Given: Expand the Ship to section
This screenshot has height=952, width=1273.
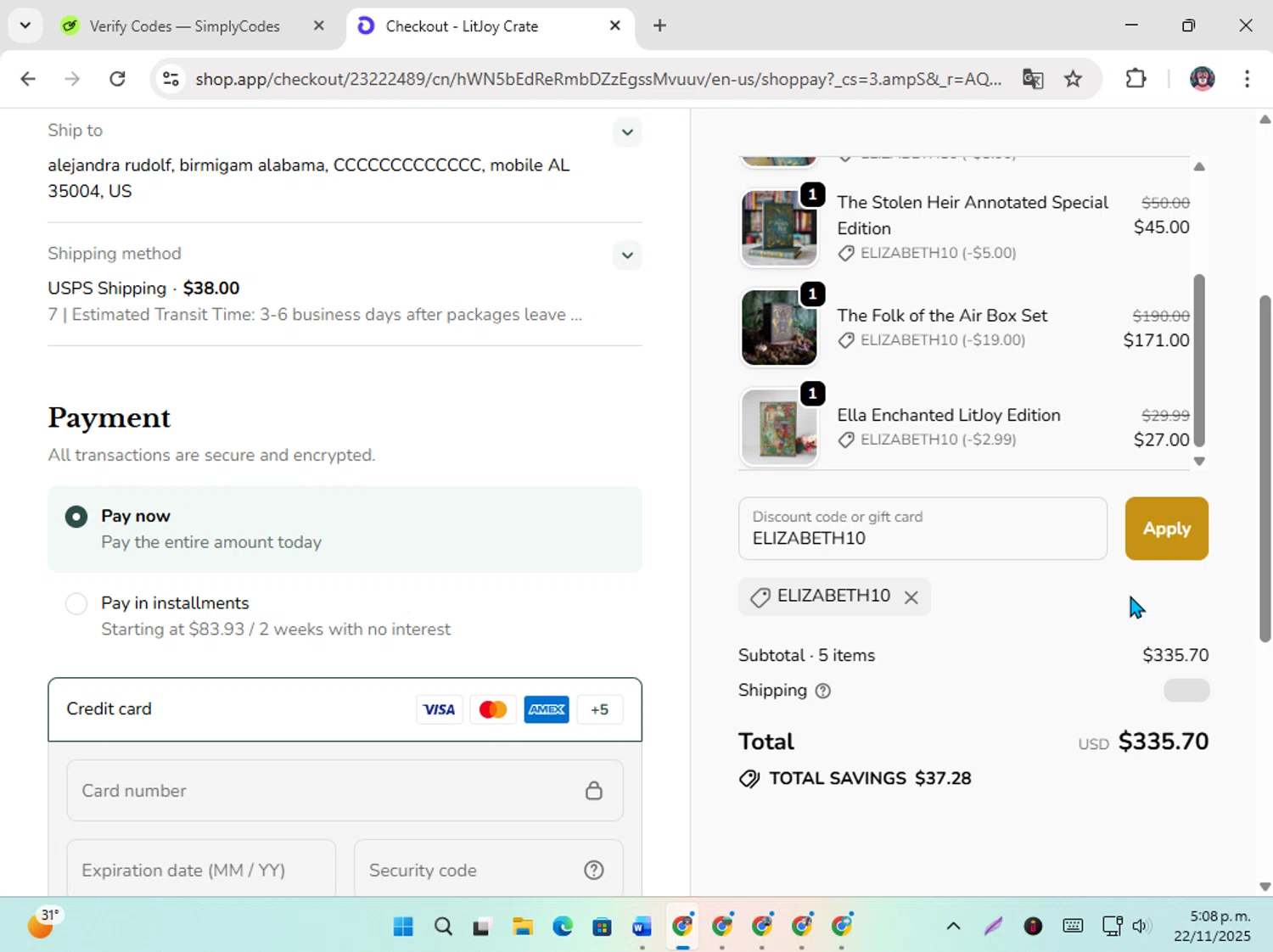Looking at the screenshot, I should [x=627, y=132].
